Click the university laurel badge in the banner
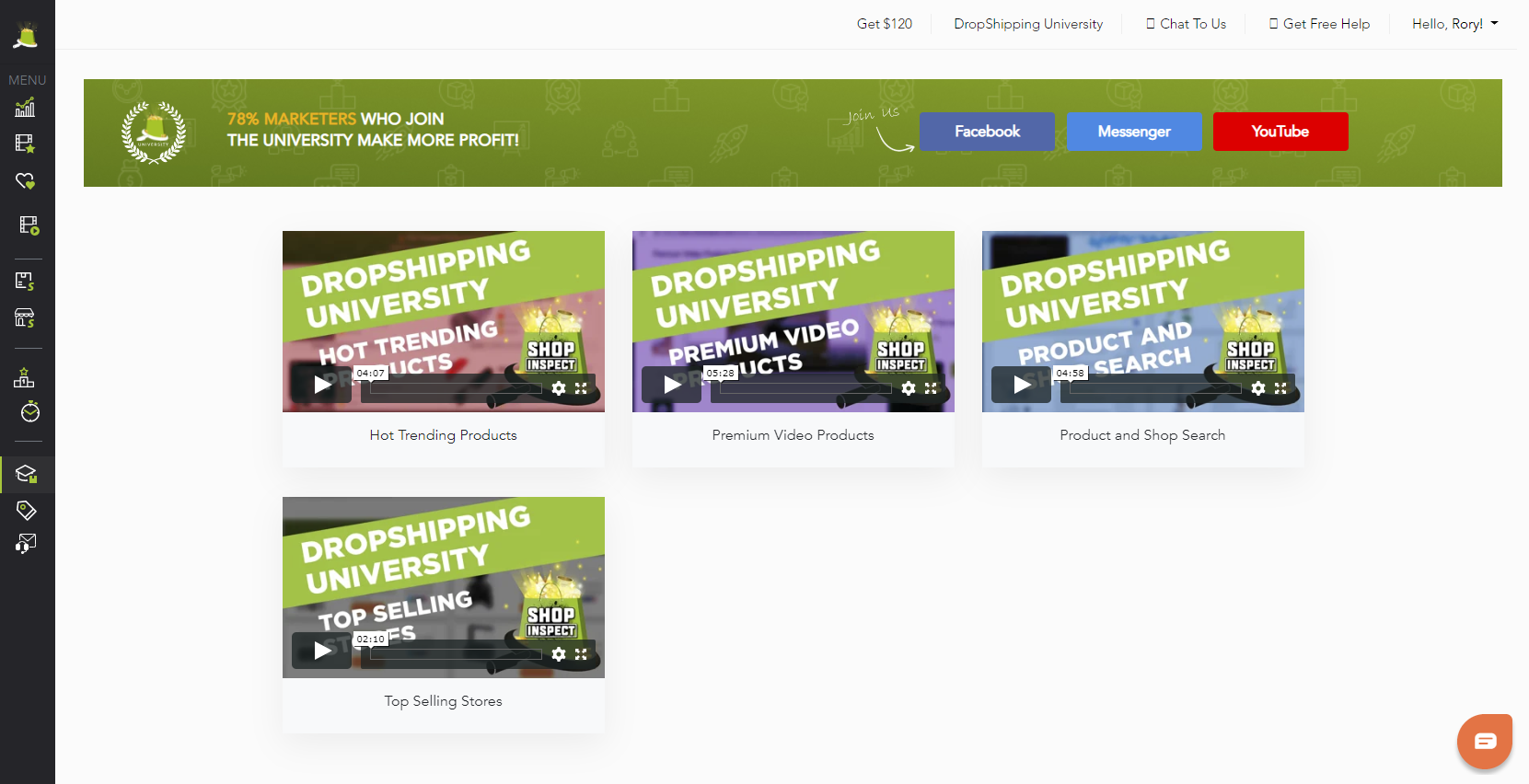 [x=154, y=133]
